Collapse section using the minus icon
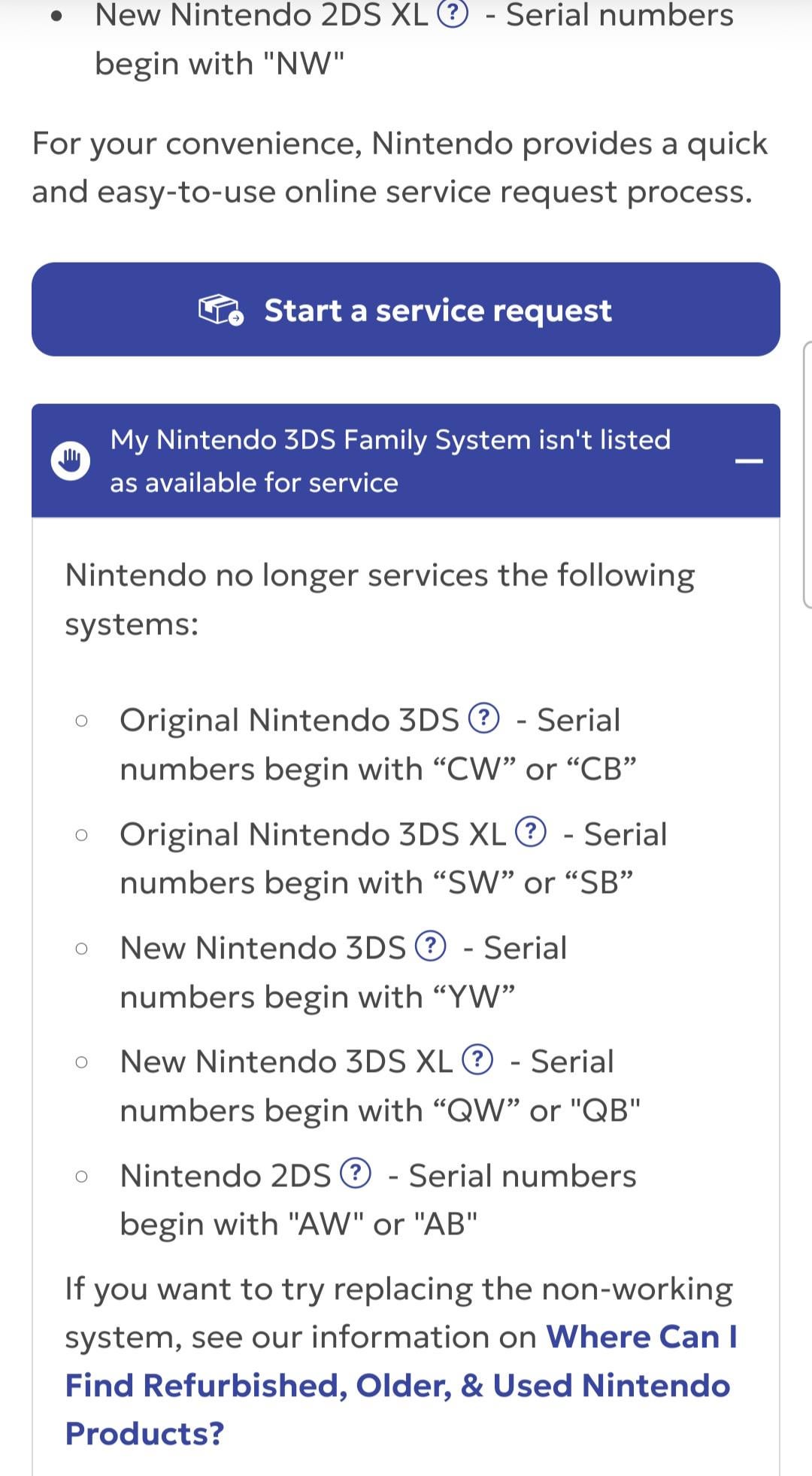 [748, 460]
